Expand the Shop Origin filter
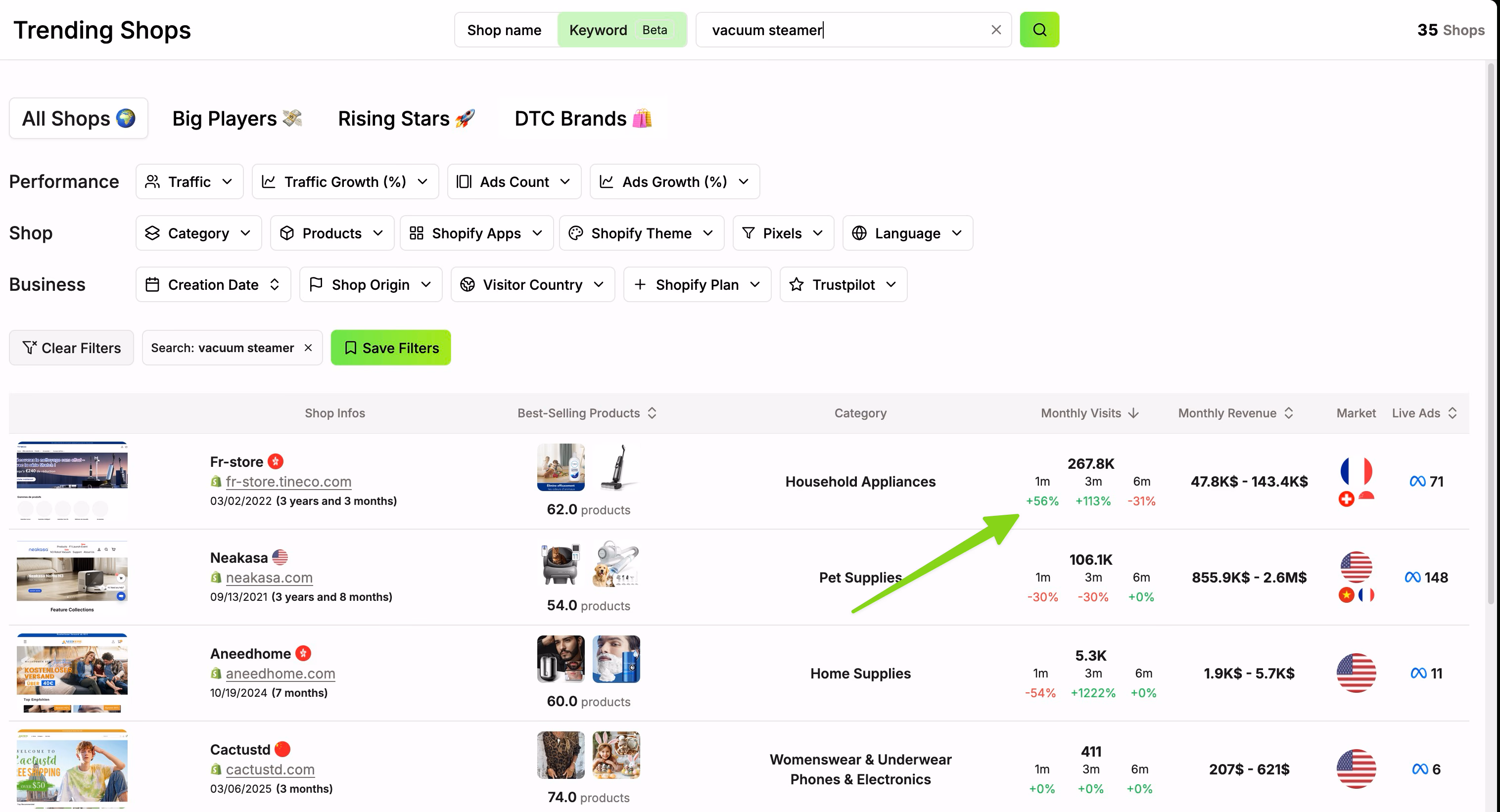 pyautogui.click(x=371, y=285)
